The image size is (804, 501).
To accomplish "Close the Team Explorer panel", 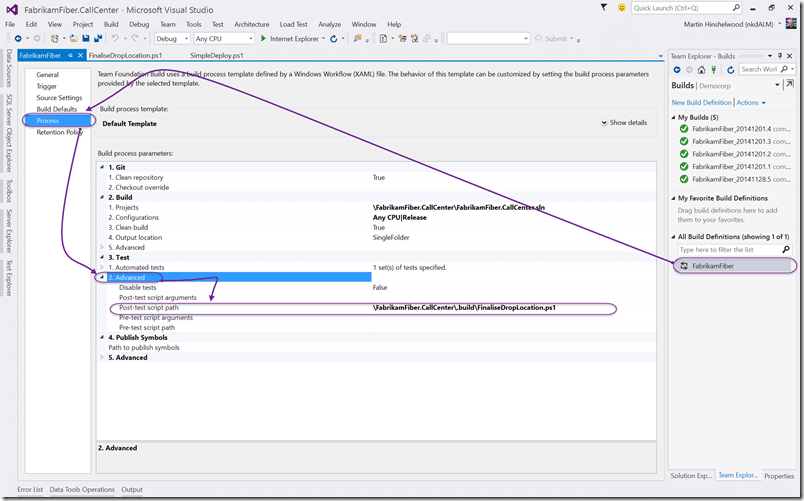I will tap(790, 56).
